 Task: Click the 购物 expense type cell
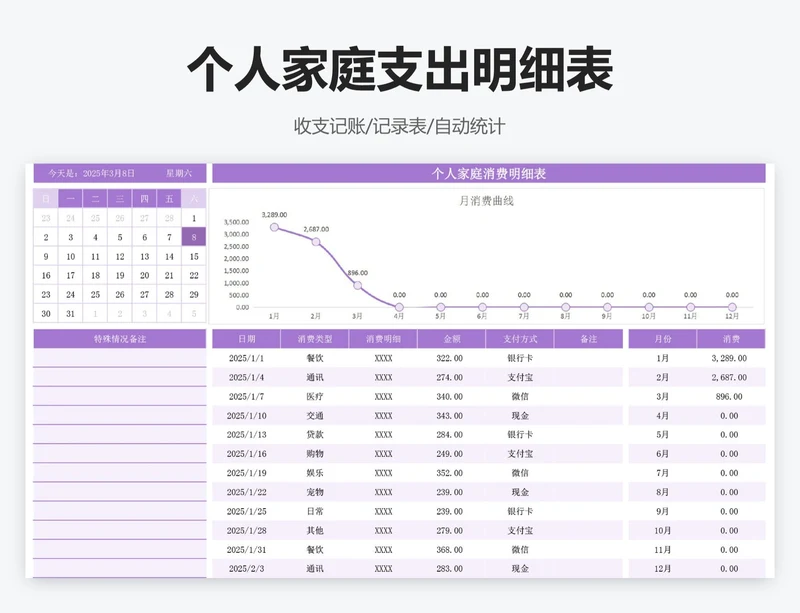pyautogui.click(x=315, y=454)
